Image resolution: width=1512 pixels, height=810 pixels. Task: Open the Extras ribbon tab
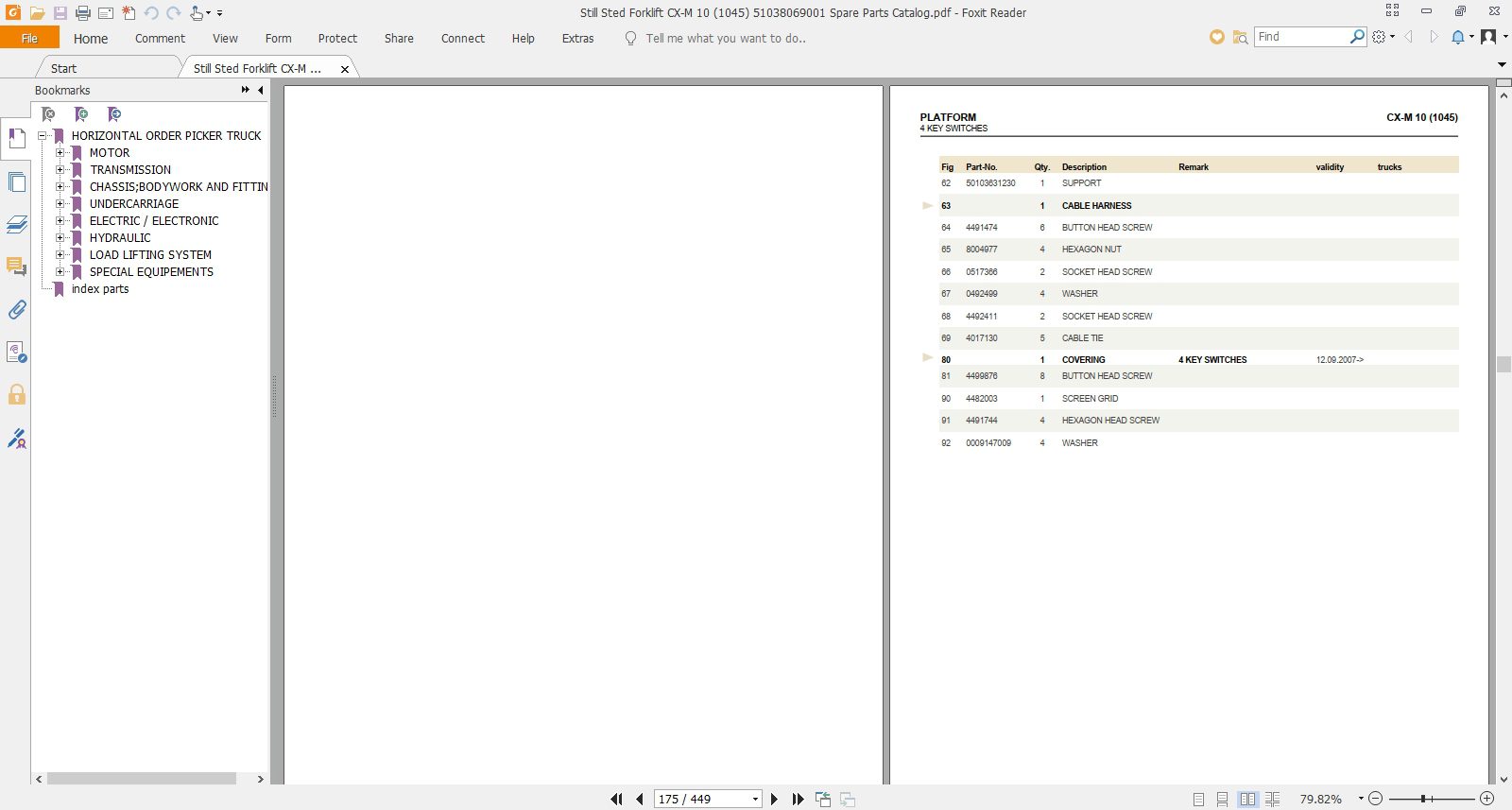coord(577,38)
